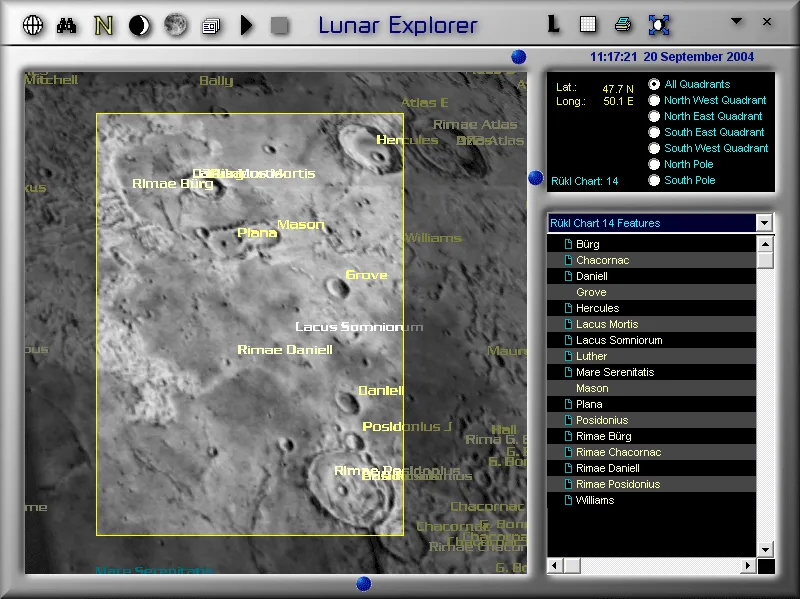Click the blue sphere below the map
Image resolution: width=800 pixels, height=599 pixels.
[363, 583]
